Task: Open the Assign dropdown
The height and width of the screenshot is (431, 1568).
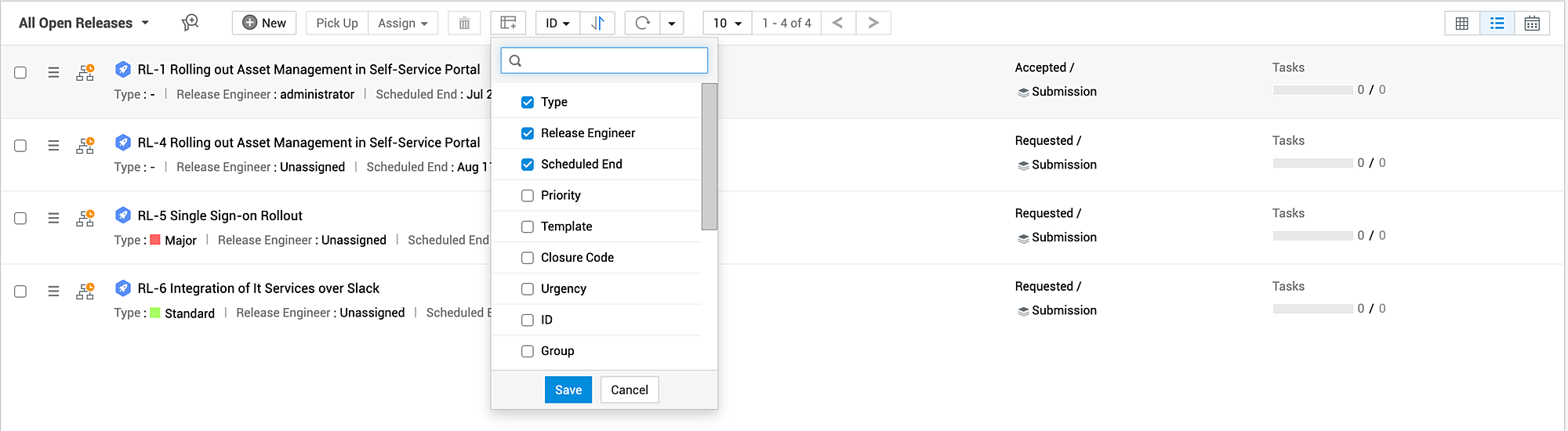Action: coord(403,24)
